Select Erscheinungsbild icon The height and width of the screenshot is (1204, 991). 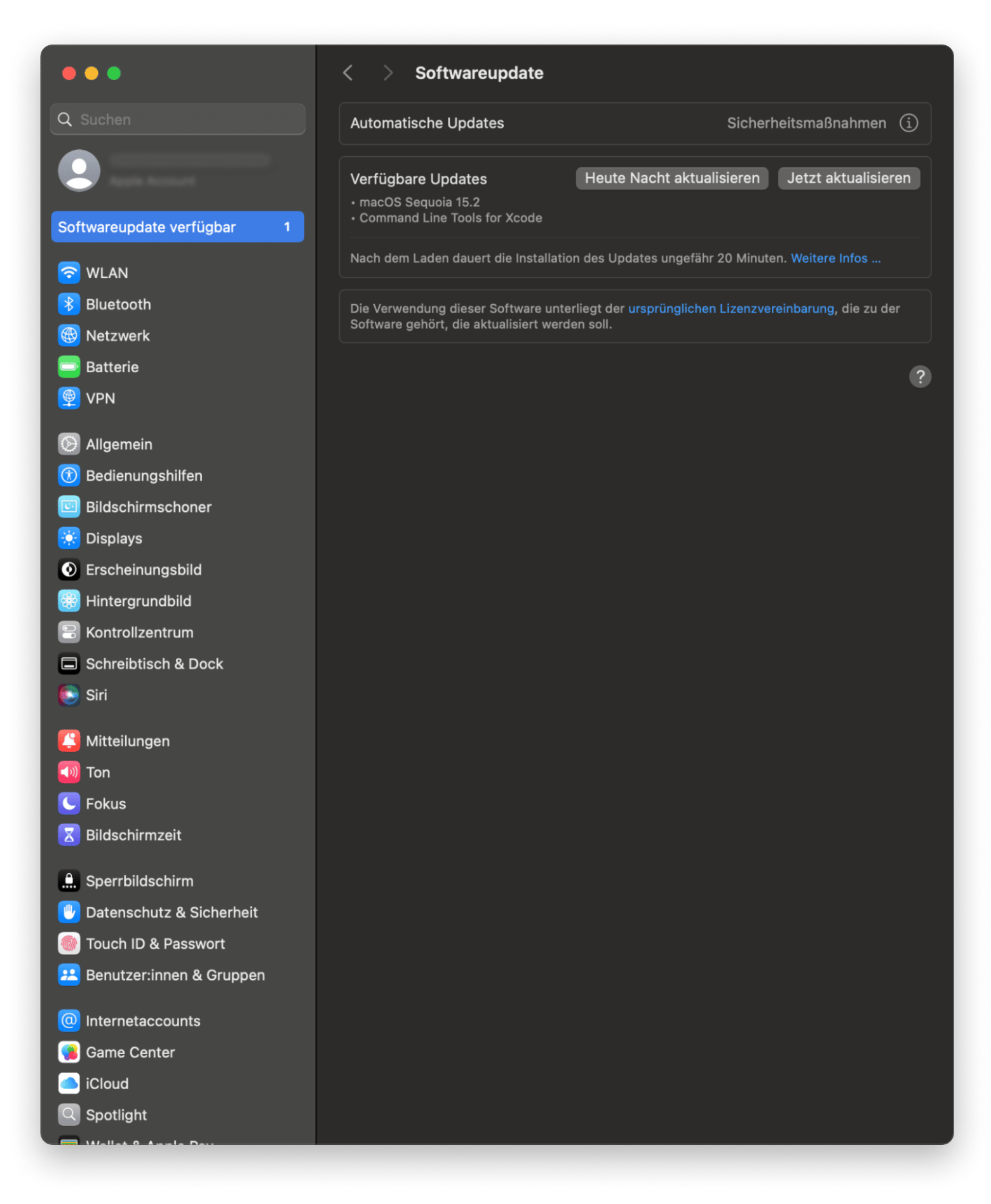69,568
